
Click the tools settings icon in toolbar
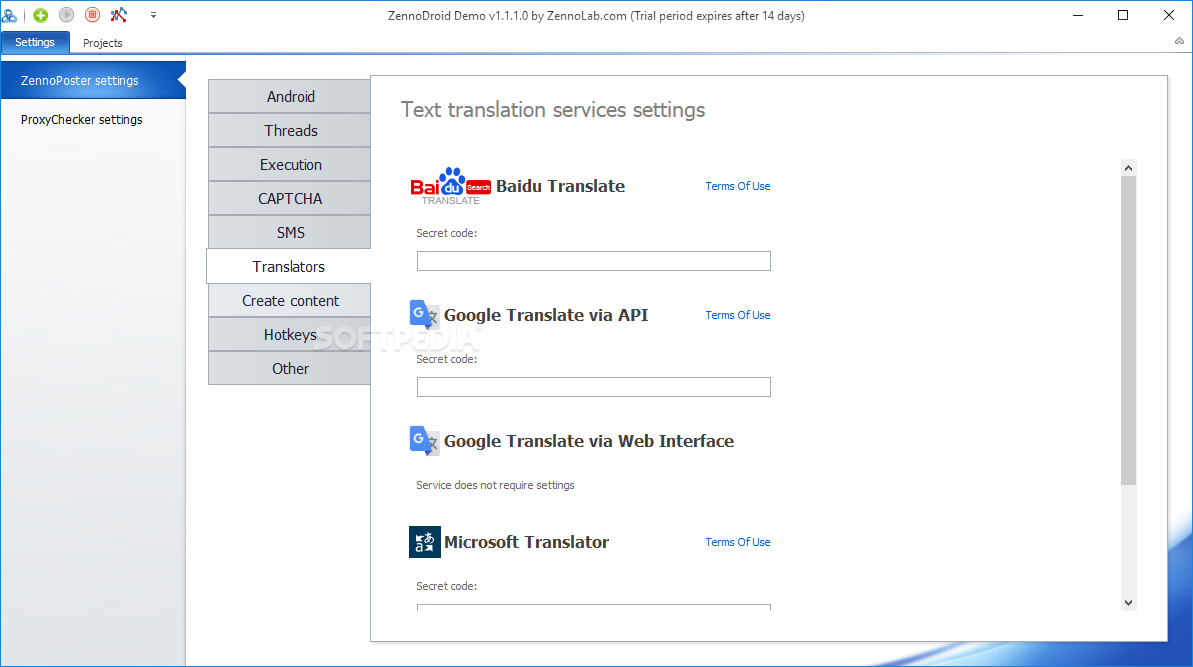(x=119, y=15)
